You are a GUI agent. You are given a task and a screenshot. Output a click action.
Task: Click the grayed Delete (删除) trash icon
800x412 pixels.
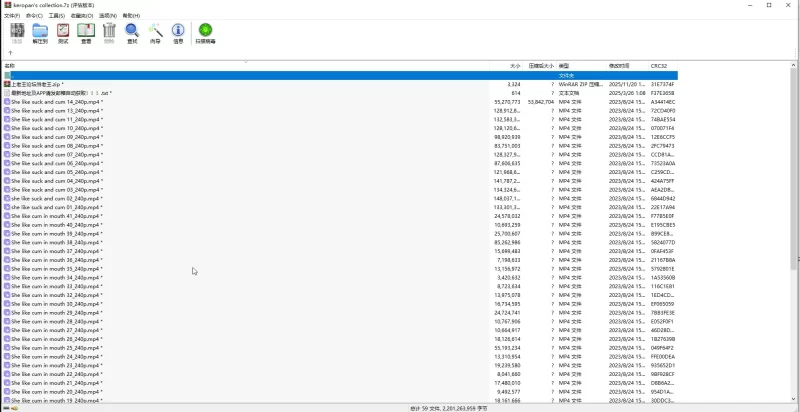(x=109, y=31)
